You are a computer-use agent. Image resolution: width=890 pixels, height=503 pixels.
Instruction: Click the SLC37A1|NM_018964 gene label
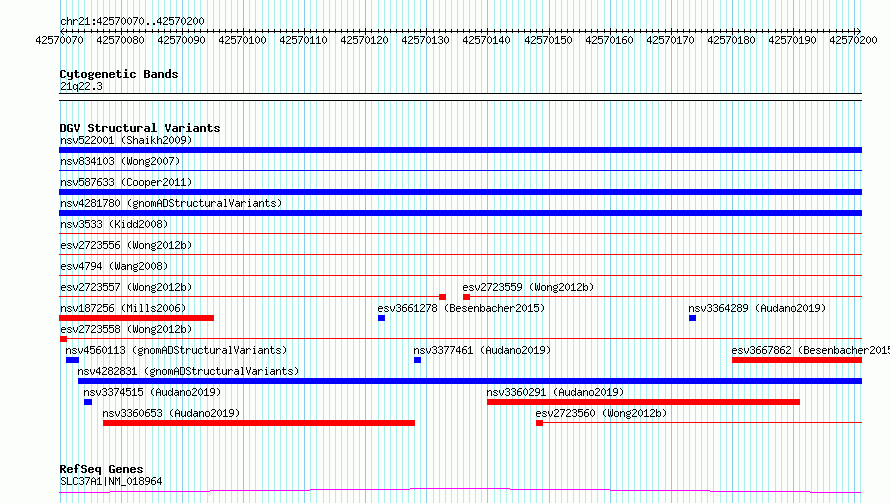click(x=111, y=481)
